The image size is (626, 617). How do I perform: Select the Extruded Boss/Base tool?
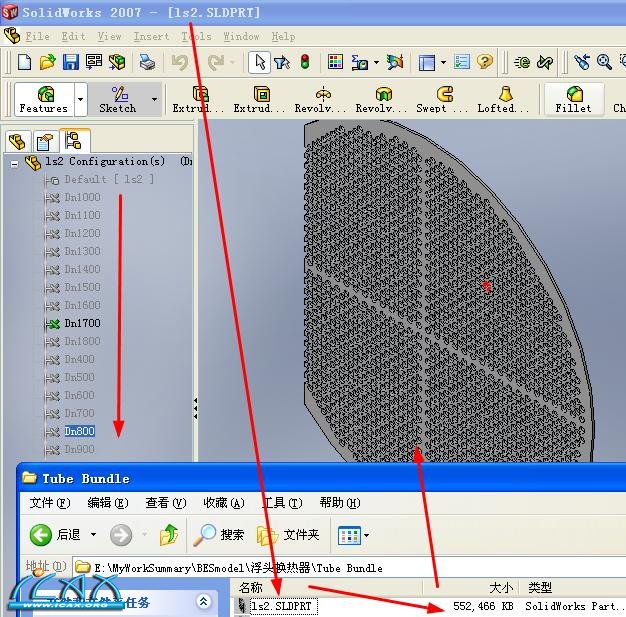200,99
